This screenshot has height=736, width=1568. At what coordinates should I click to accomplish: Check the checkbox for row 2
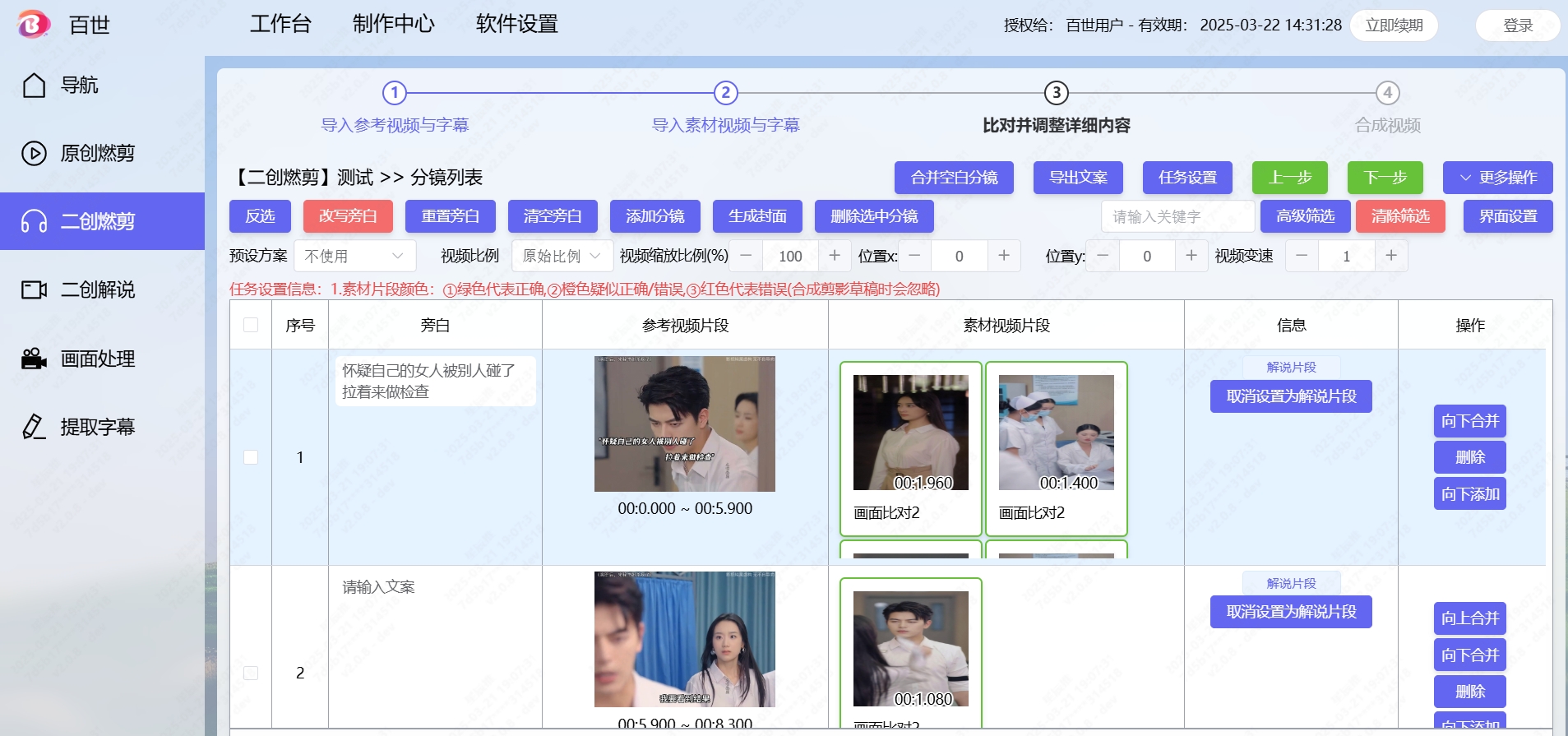click(251, 673)
